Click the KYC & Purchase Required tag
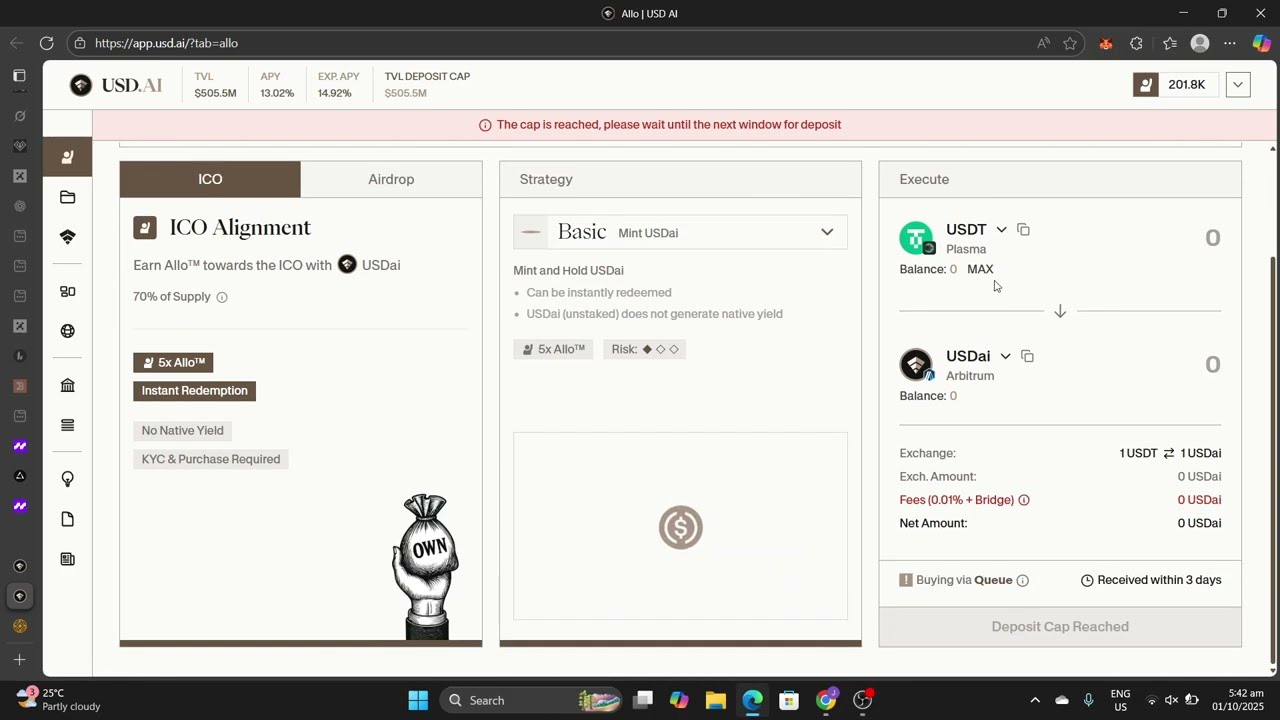 [211, 459]
